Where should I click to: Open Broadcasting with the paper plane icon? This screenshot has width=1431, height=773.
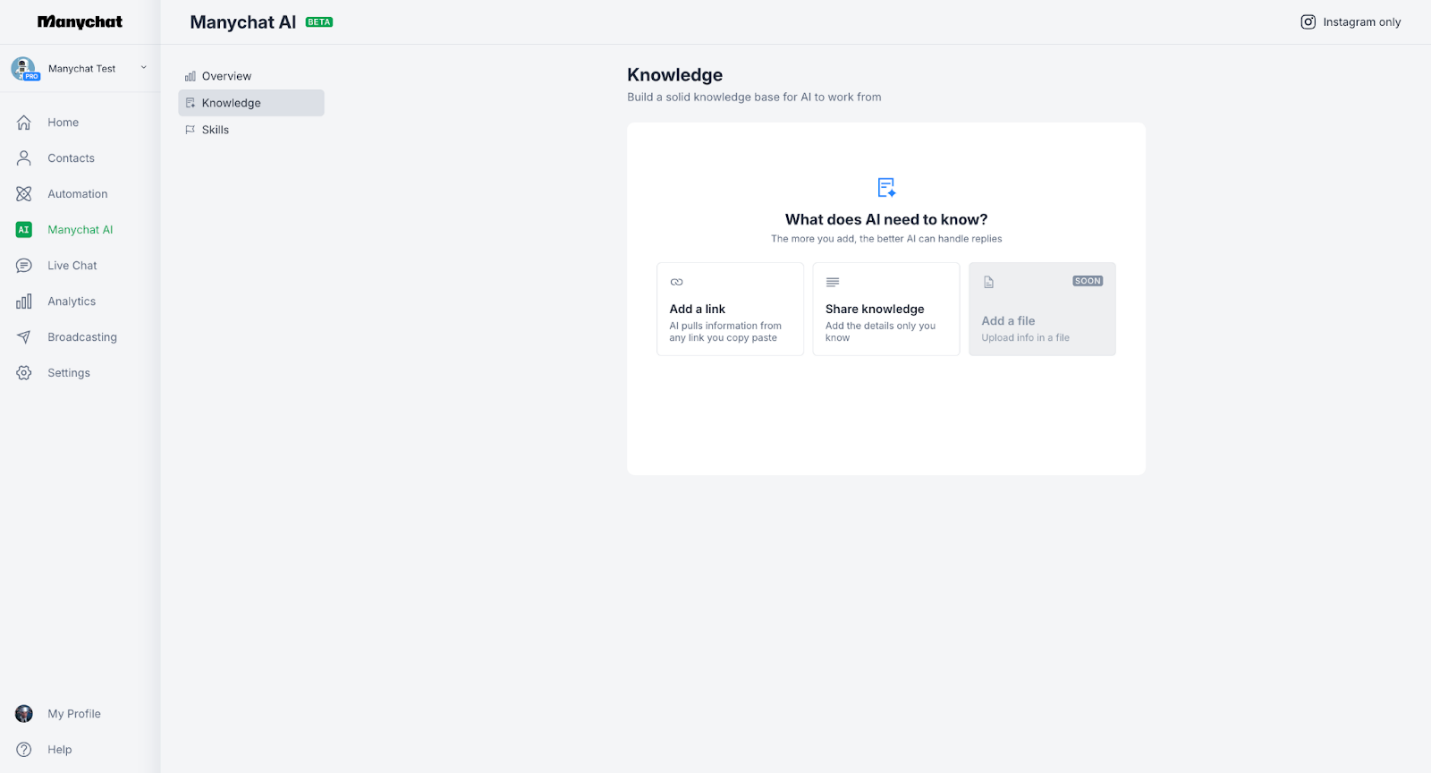(24, 336)
